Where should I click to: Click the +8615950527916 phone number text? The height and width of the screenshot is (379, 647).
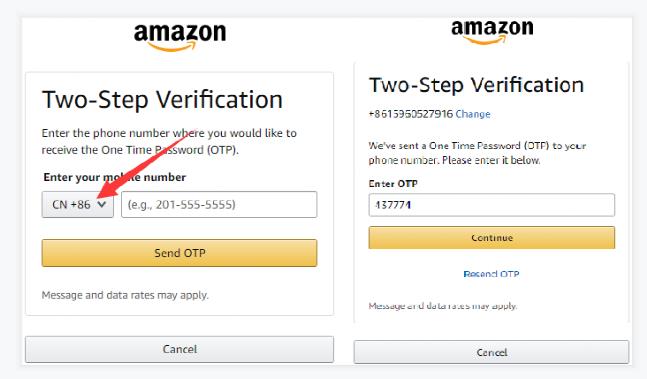tap(411, 114)
